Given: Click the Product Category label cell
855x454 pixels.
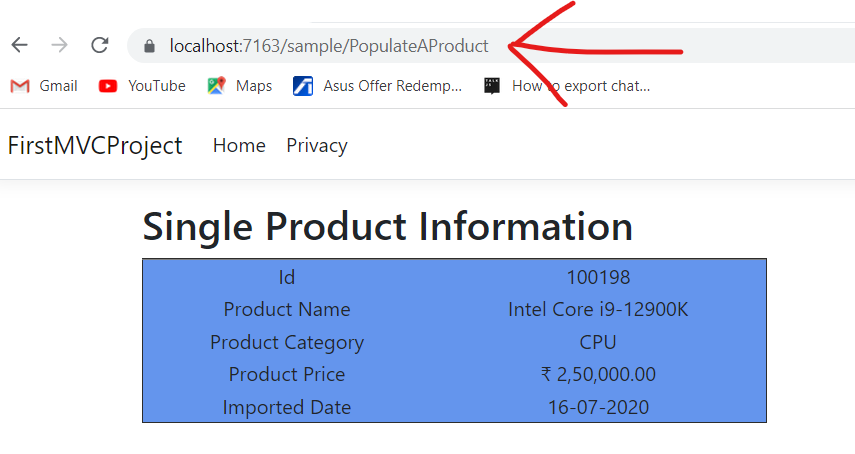Looking at the screenshot, I should pos(287,342).
